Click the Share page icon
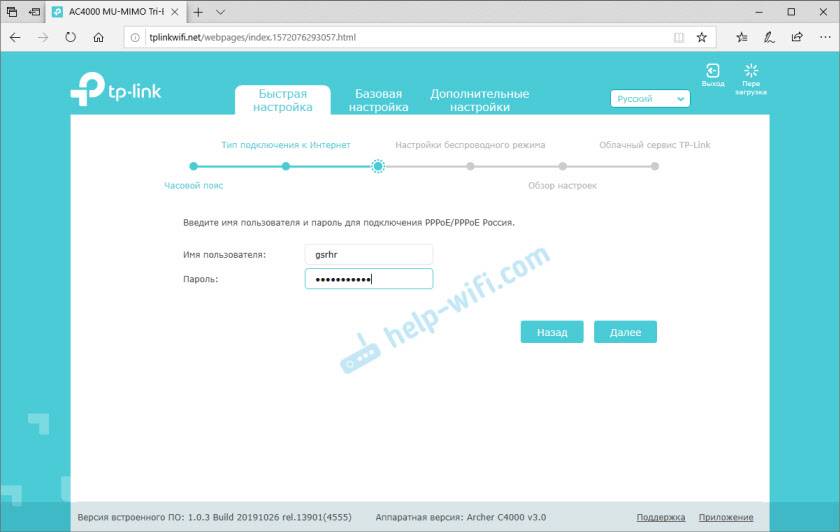The image size is (840, 532). tap(797, 37)
